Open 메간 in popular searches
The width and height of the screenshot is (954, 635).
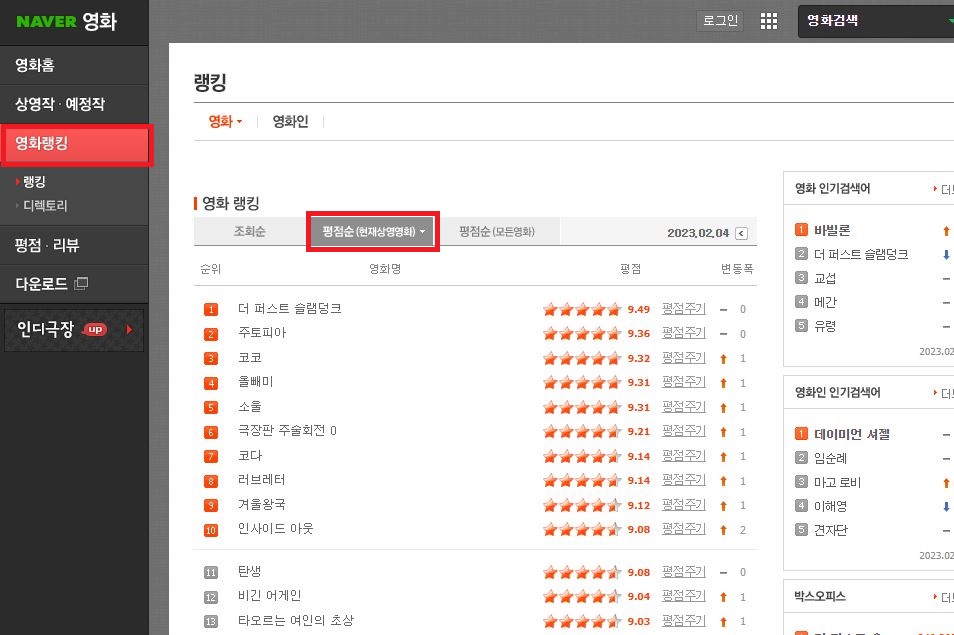pos(825,302)
